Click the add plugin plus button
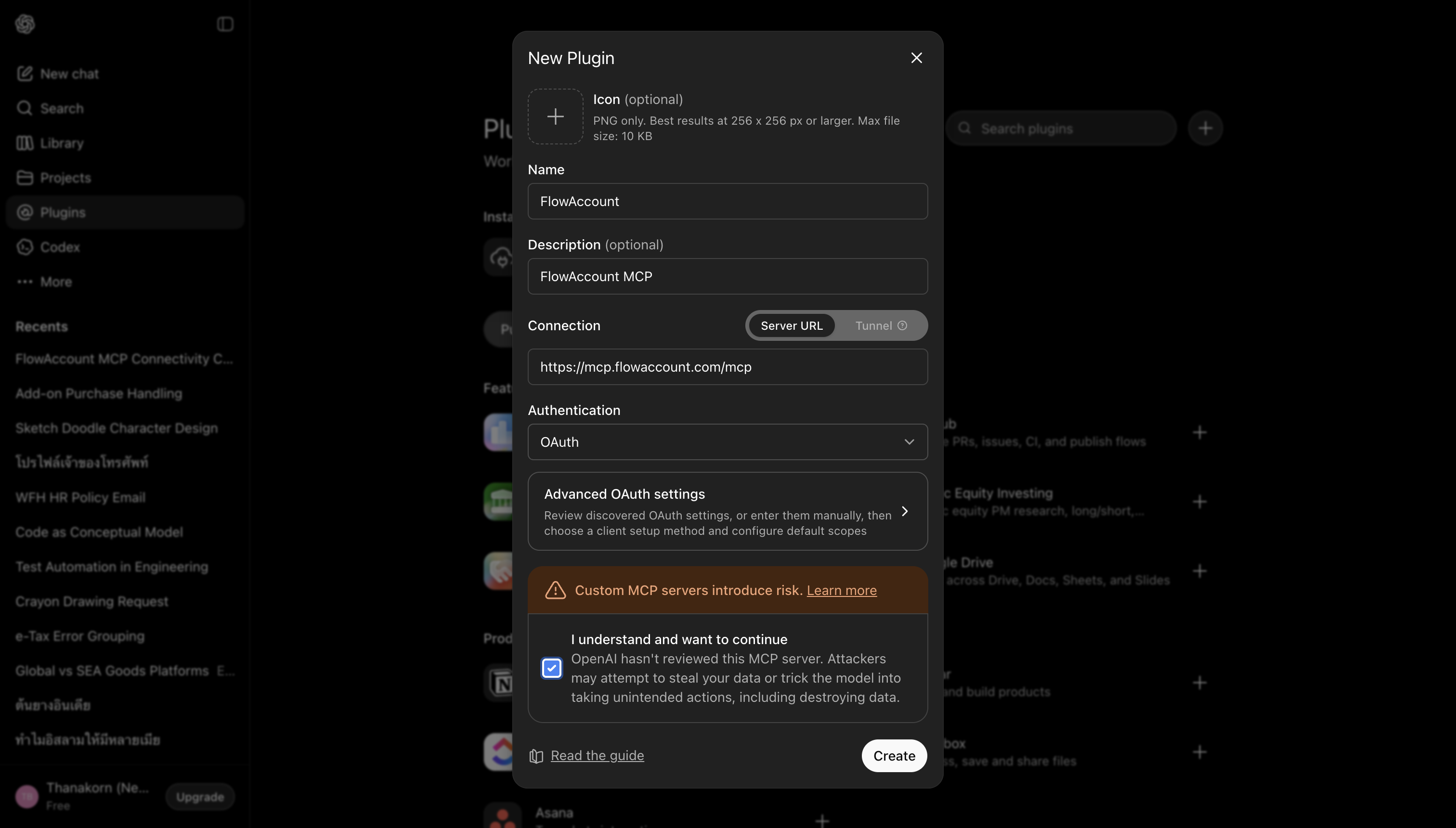Image resolution: width=1456 pixels, height=828 pixels. tap(1205, 128)
